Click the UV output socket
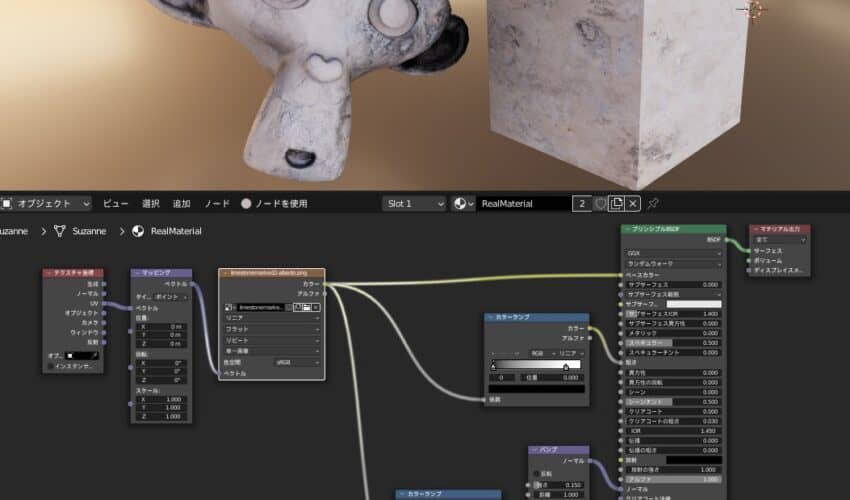 coord(104,304)
